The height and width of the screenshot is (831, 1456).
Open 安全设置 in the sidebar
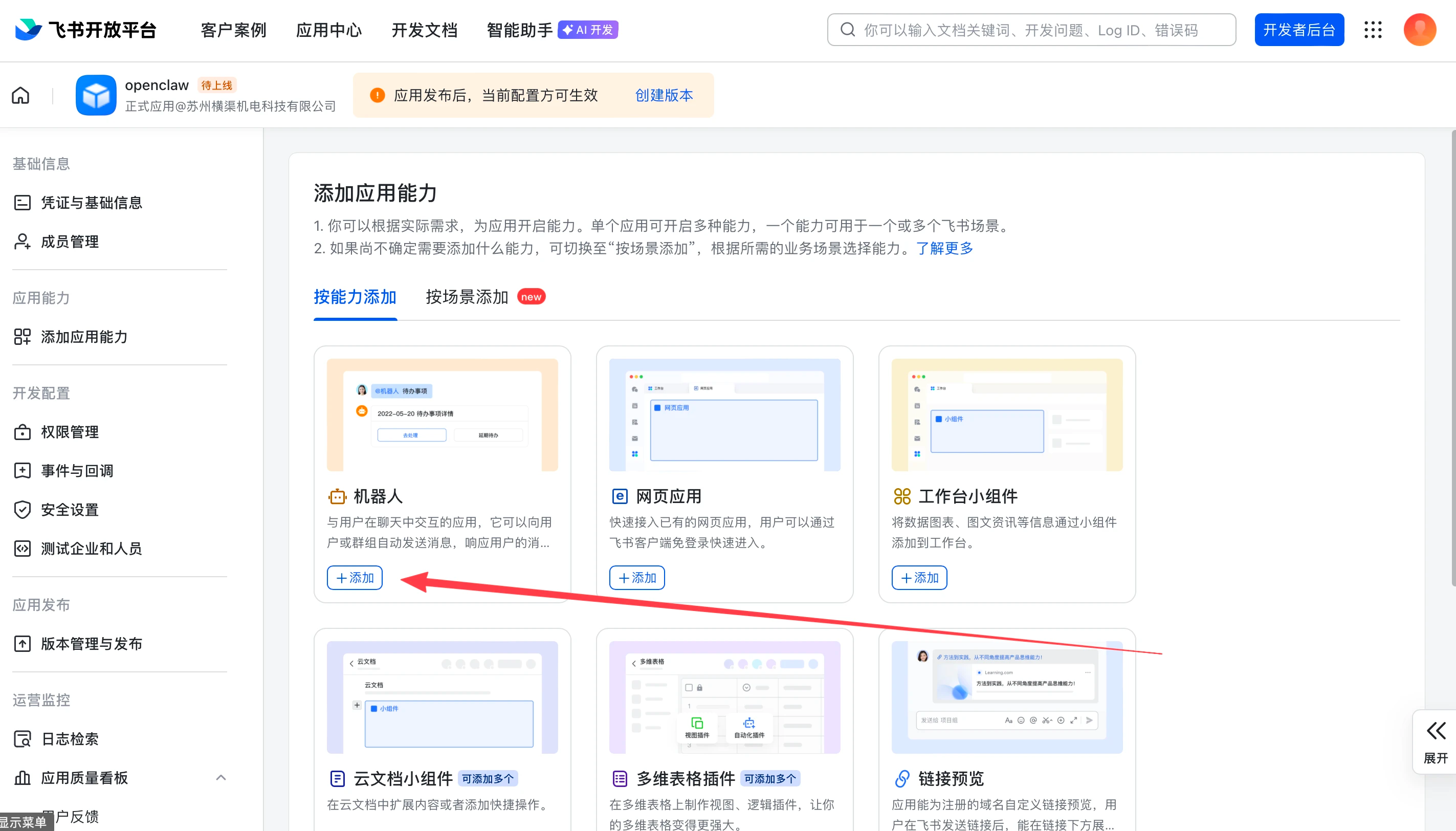tap(70, 510)
